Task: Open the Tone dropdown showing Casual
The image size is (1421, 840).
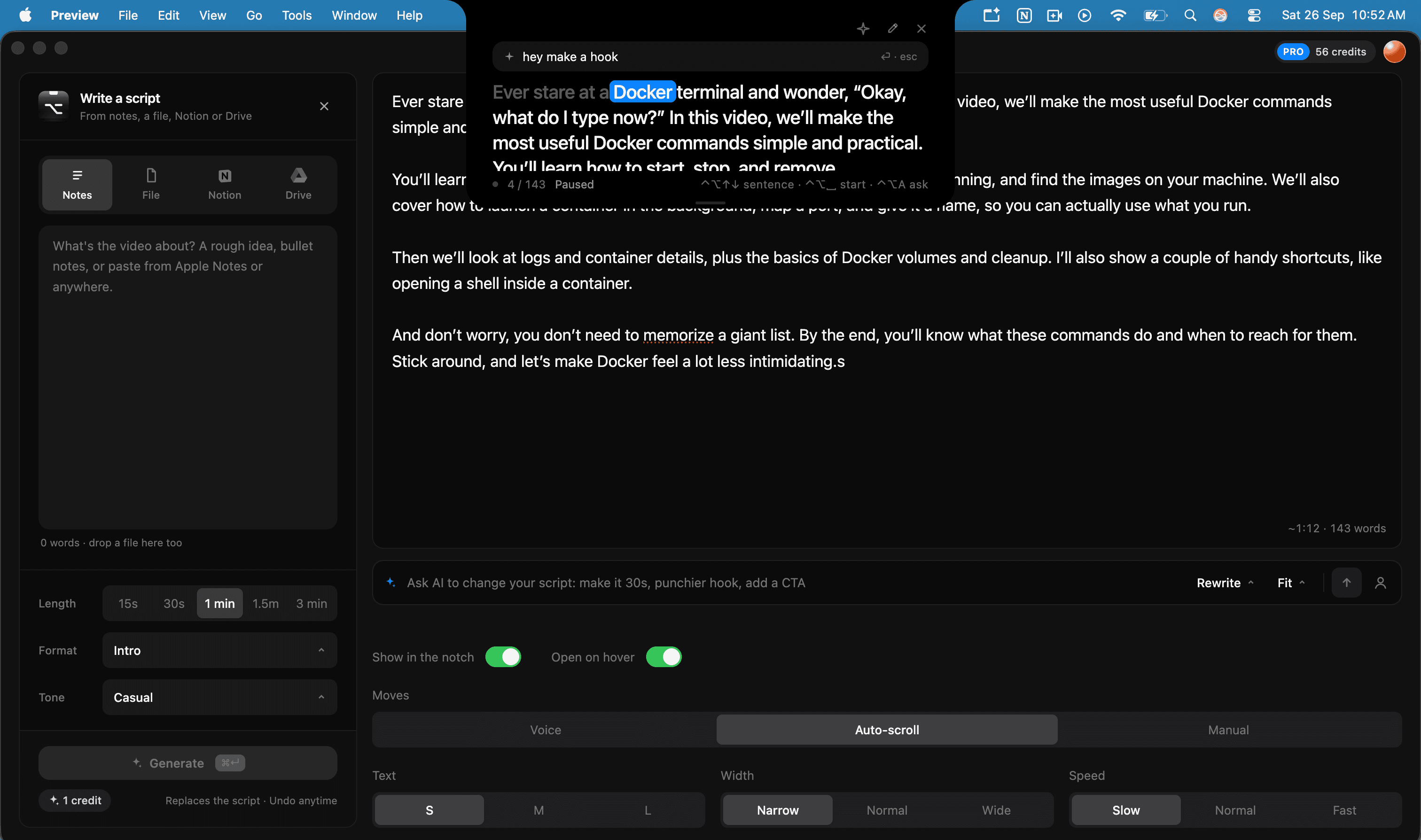Action: pos(219,697)
